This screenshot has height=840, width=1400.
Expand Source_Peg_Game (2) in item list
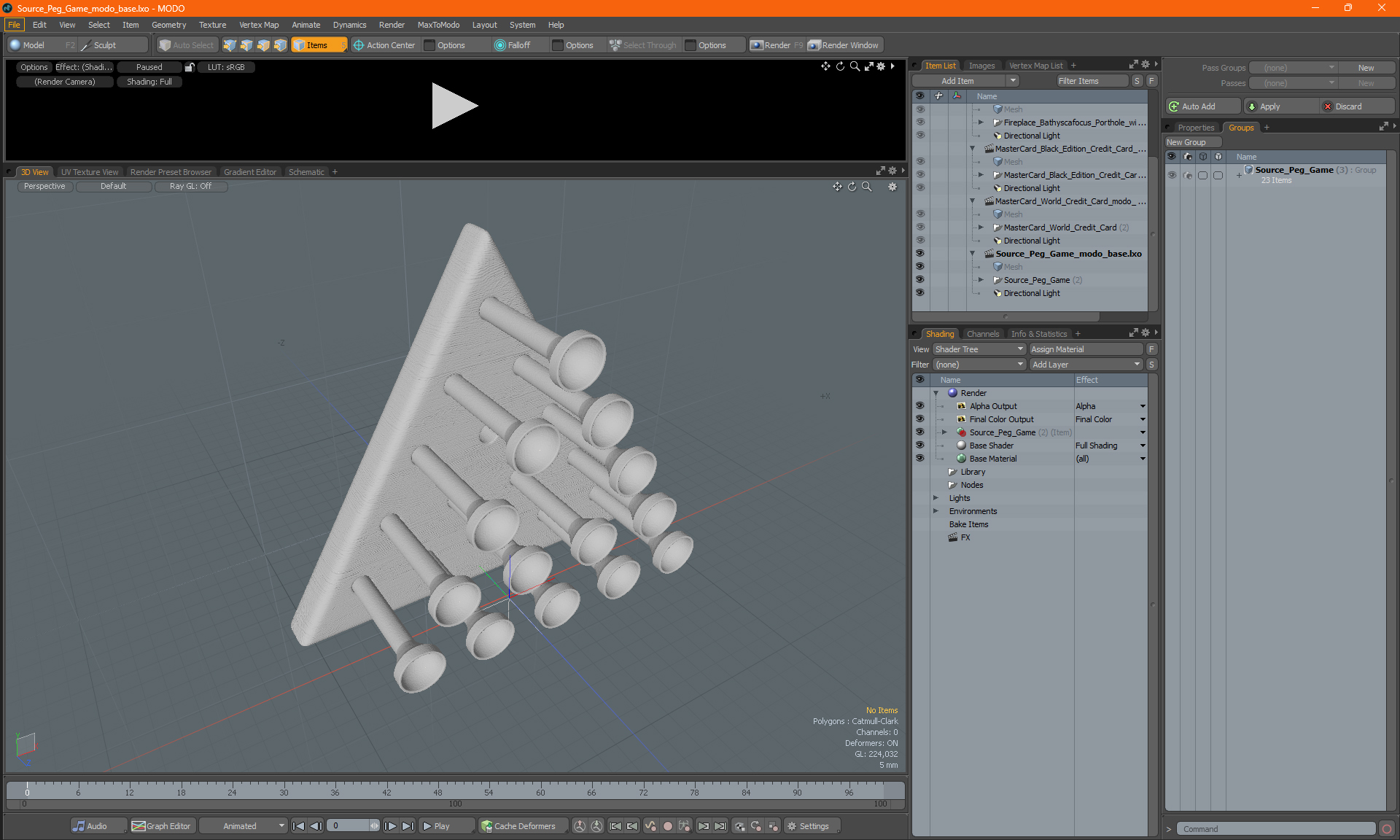981,280
